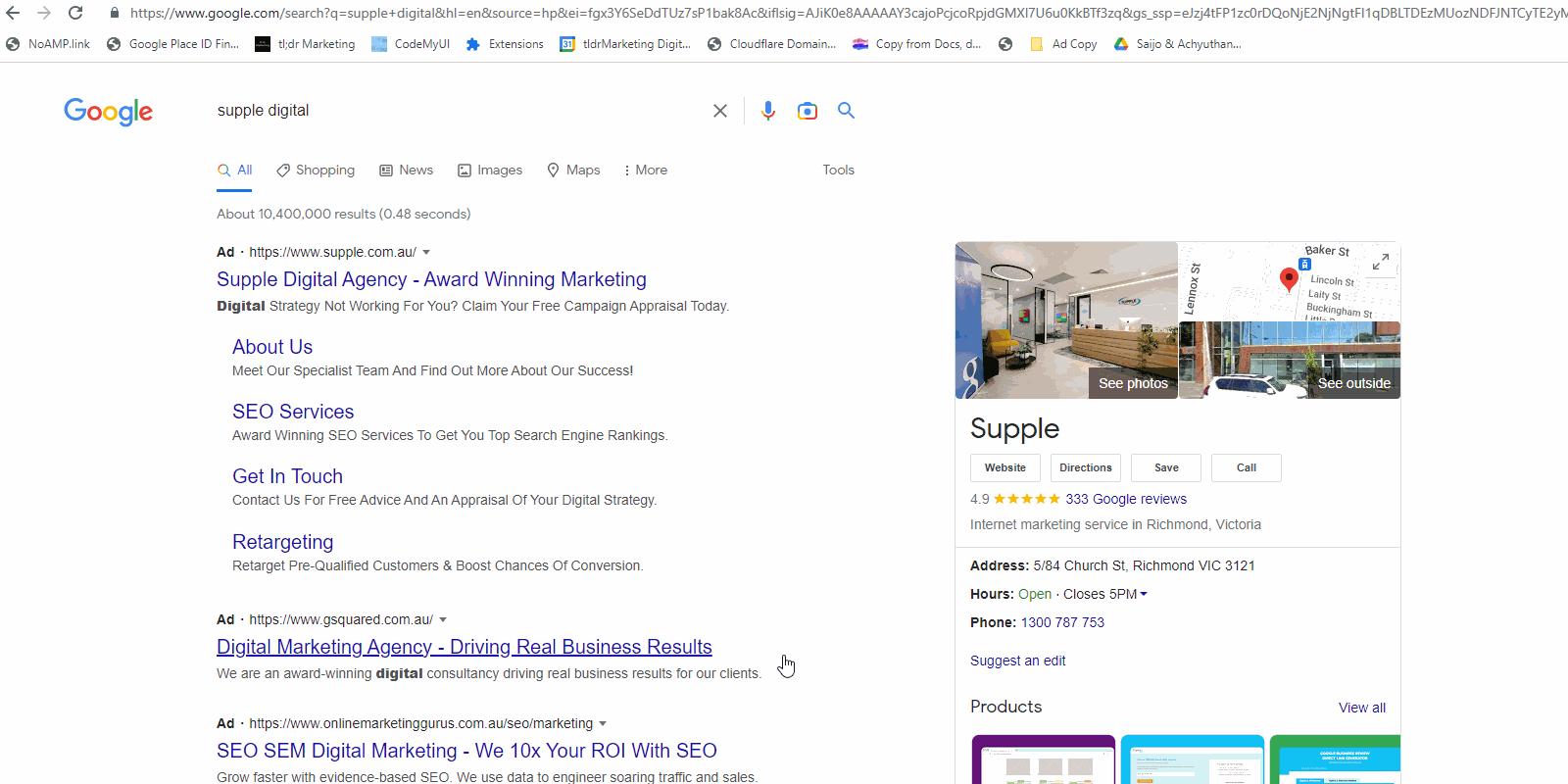Select the All results tab
The height and width of the screenshot is (784, 1568).
point(235,171)
